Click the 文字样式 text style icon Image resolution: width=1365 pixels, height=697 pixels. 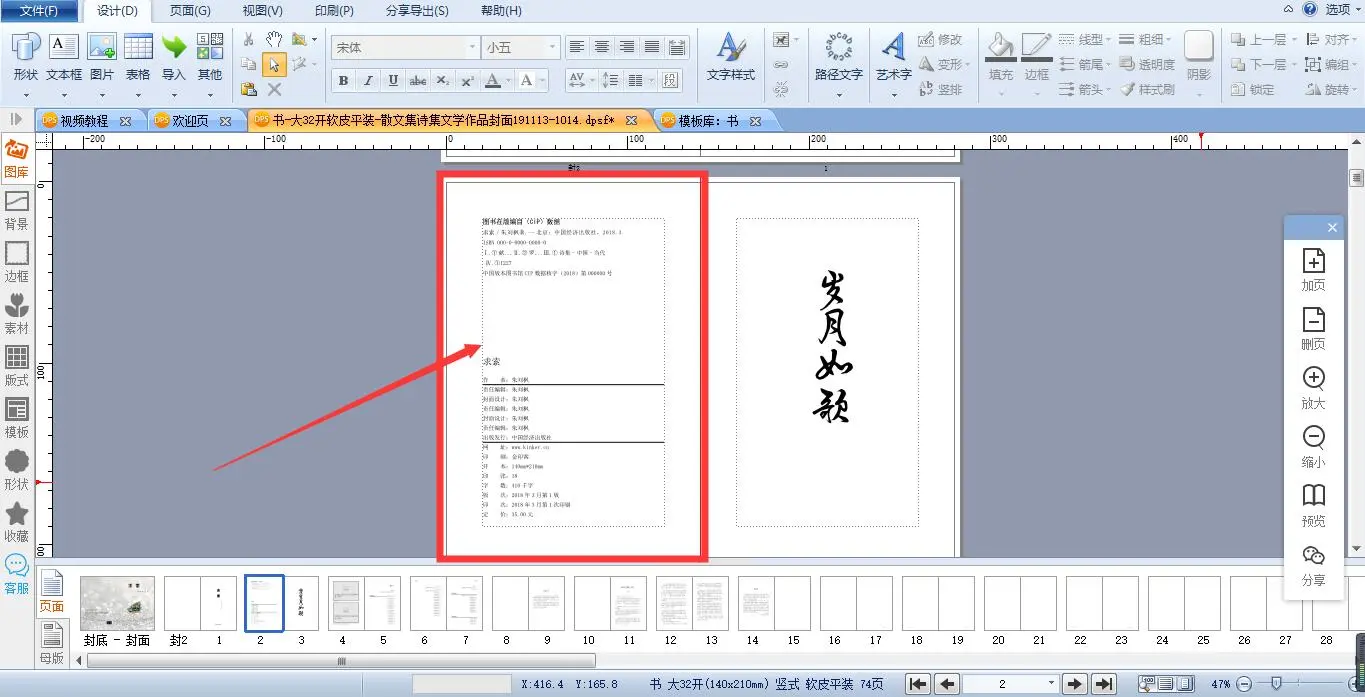pos(730,56)
